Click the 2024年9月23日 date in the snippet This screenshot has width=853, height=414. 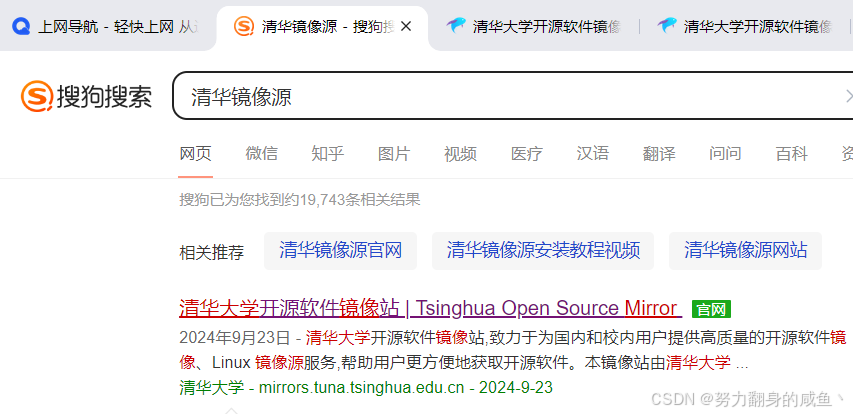tap(235, 338)
